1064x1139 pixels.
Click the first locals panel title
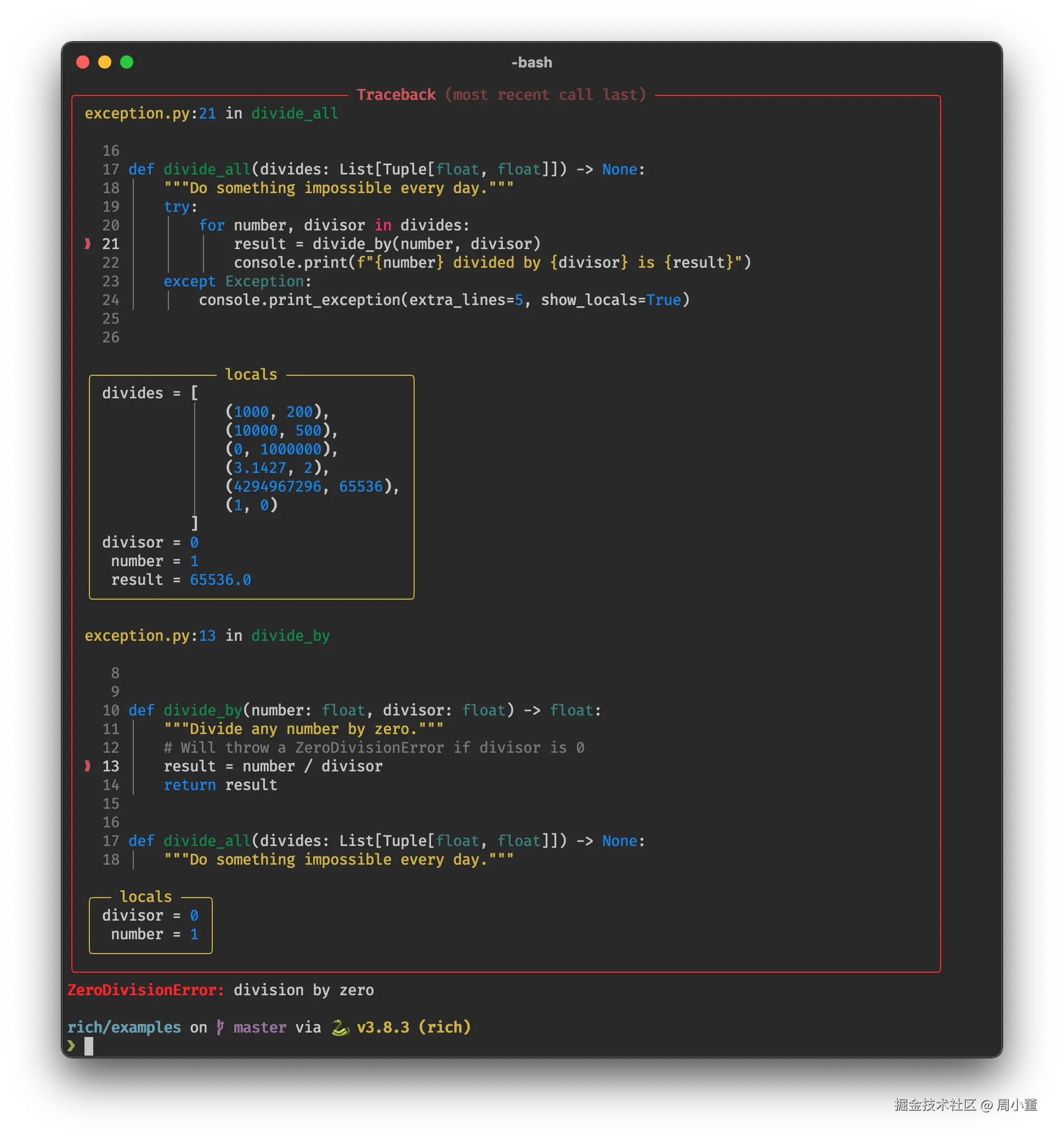pos(251,375)
